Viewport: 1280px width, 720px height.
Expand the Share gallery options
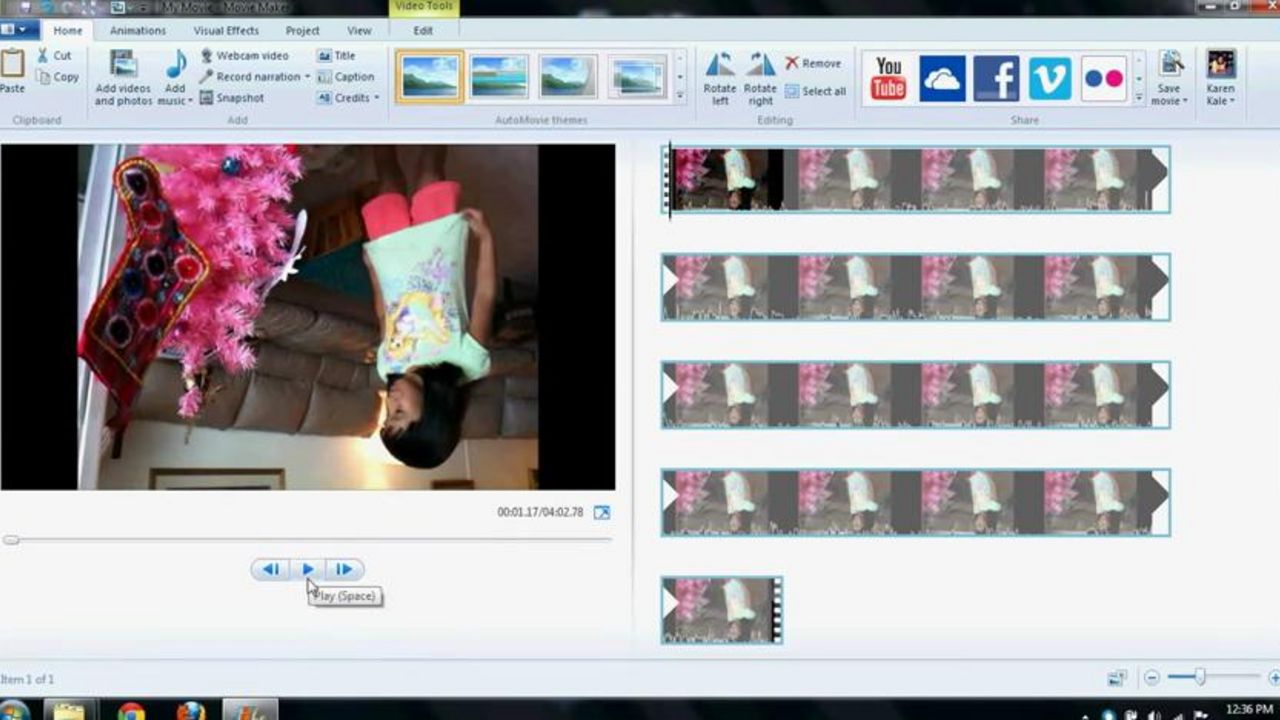coord(1138,97)
